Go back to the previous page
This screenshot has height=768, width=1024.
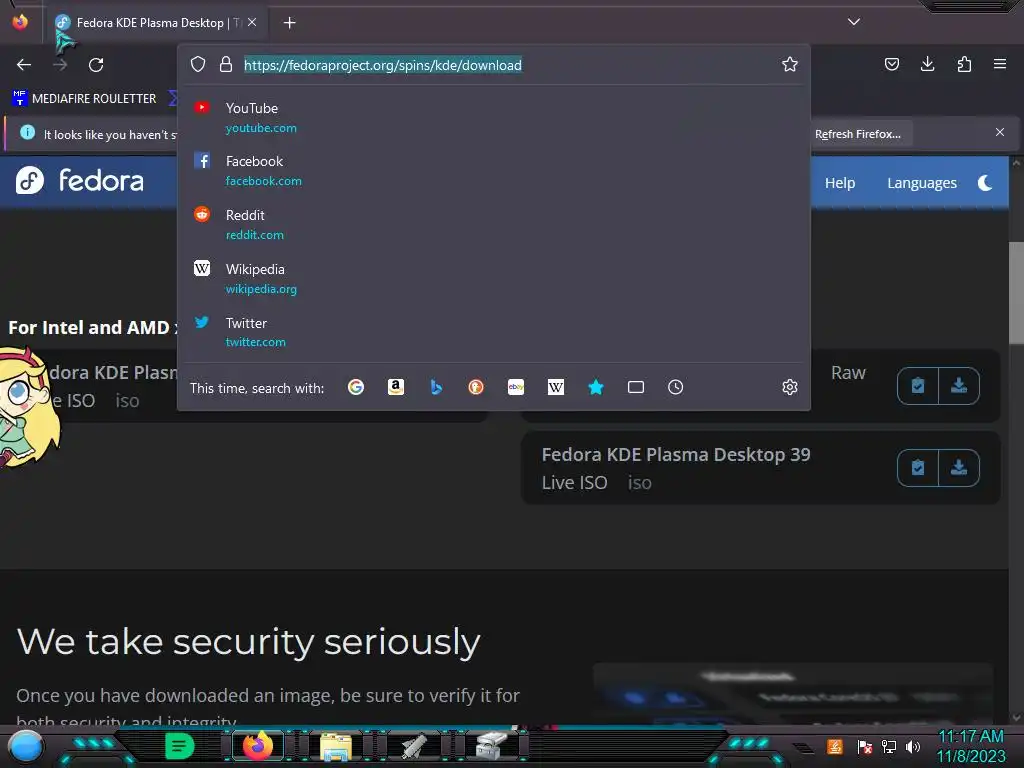point(24,65)
